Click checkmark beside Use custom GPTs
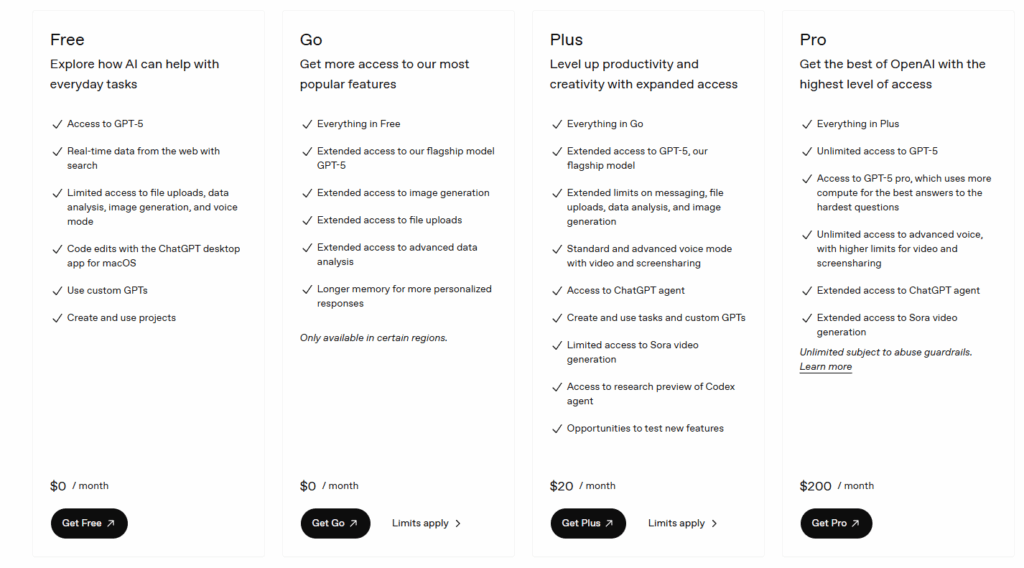 click(56, 291)
